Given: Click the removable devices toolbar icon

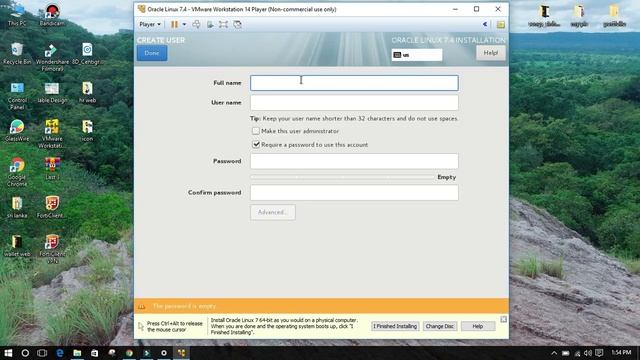Looking at the screenshot, I should pos(210,24).
